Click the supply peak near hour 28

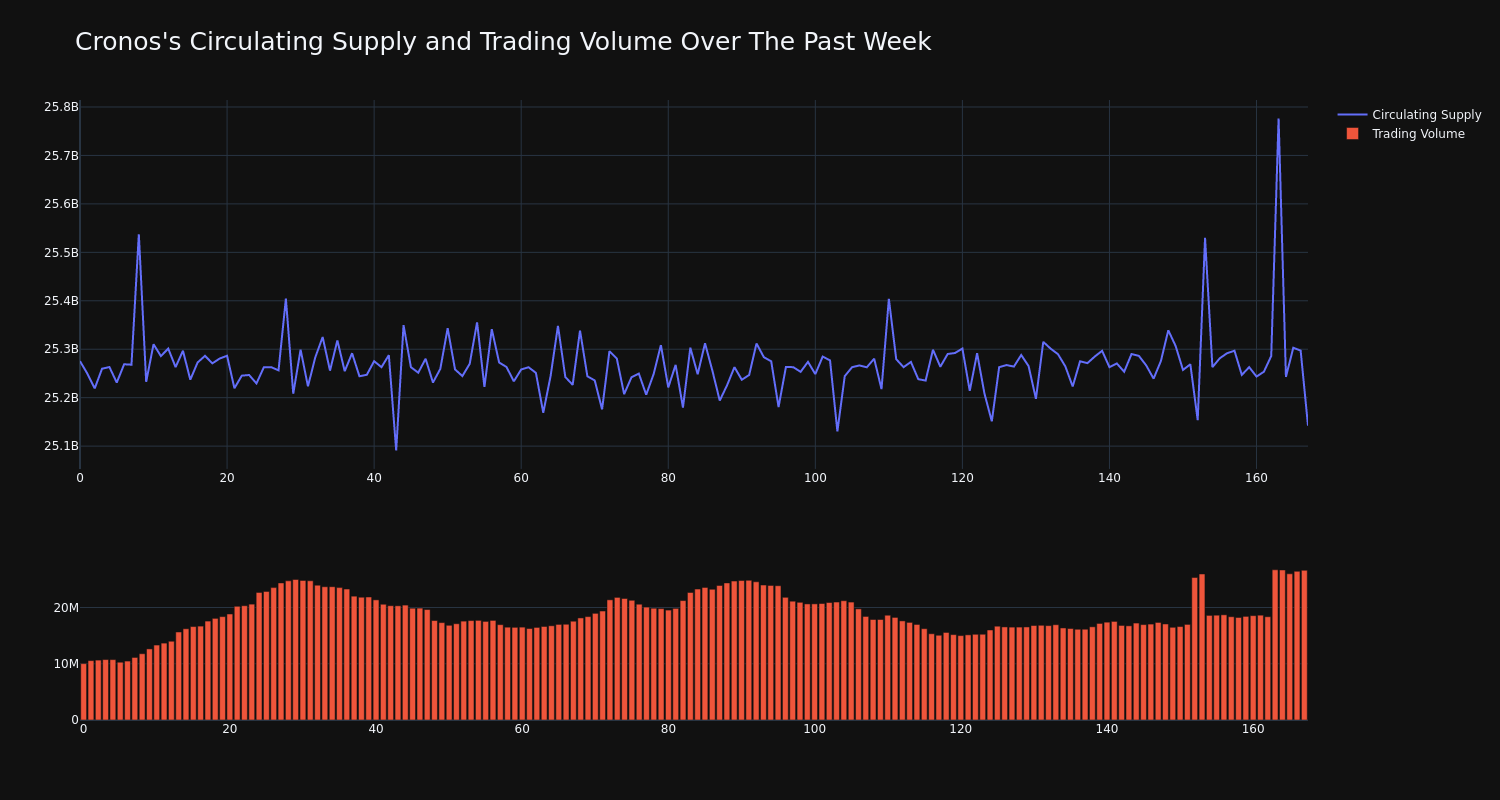pos(286,298)
